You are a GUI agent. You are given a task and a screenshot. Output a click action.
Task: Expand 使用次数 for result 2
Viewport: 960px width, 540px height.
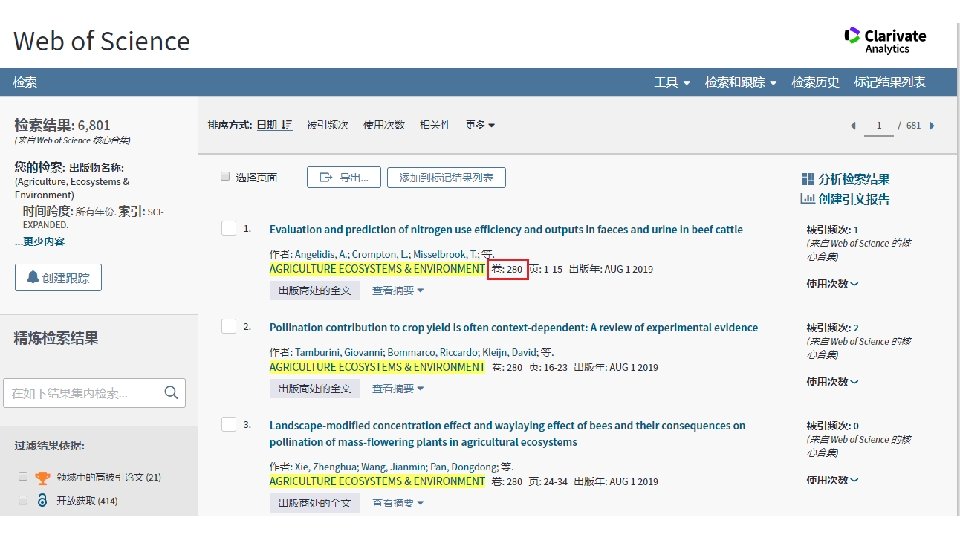(x=832, y=381)
